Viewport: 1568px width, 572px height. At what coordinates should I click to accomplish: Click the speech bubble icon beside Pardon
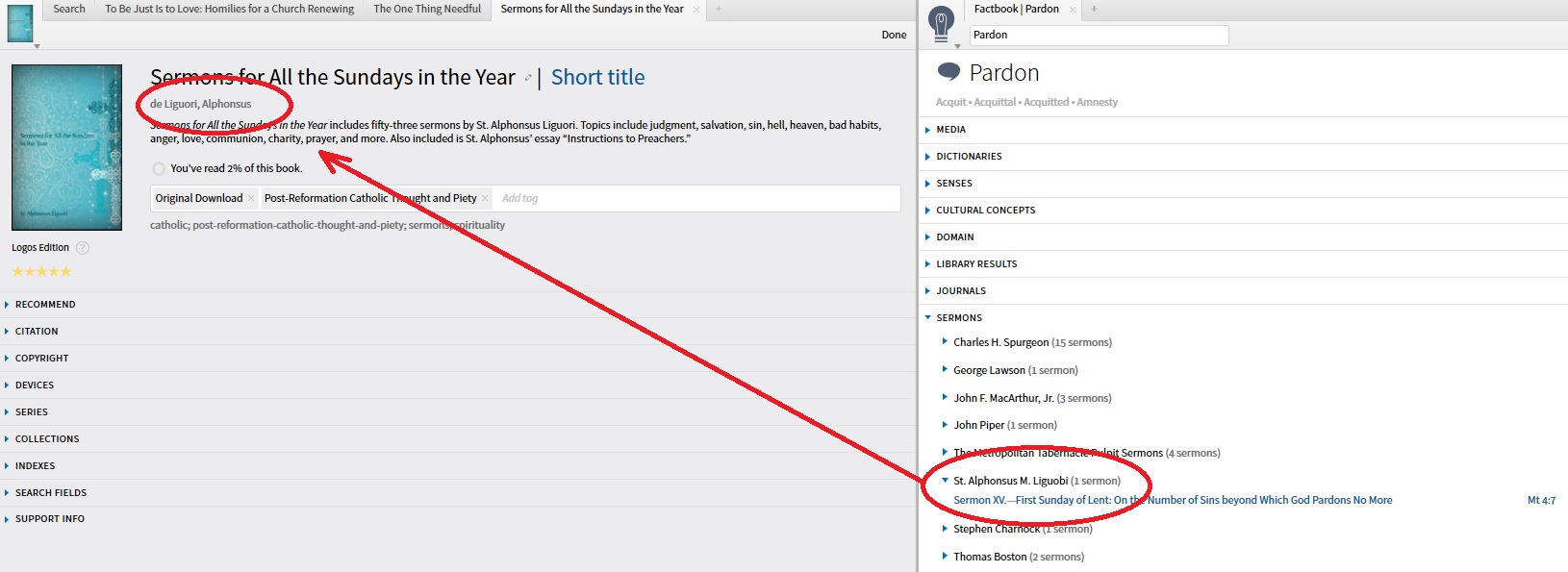(x=948, y=72)
